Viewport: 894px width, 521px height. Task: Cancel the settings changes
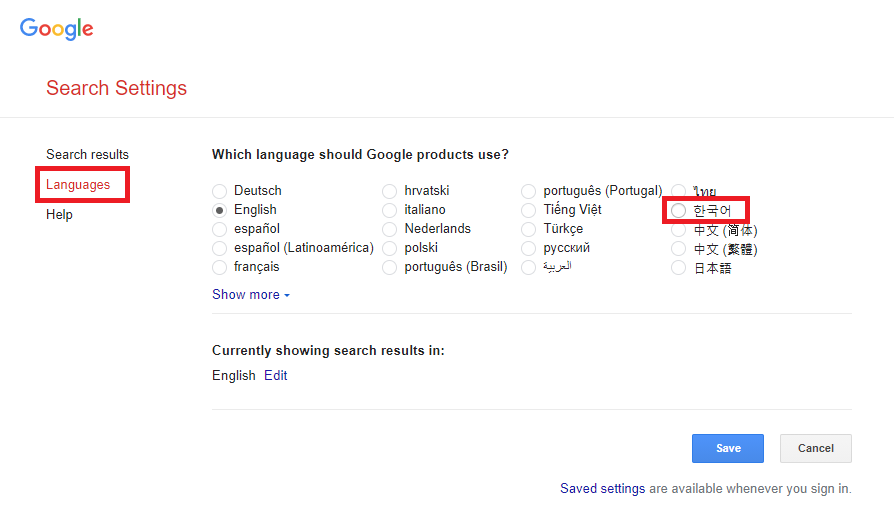pos(816,449)
